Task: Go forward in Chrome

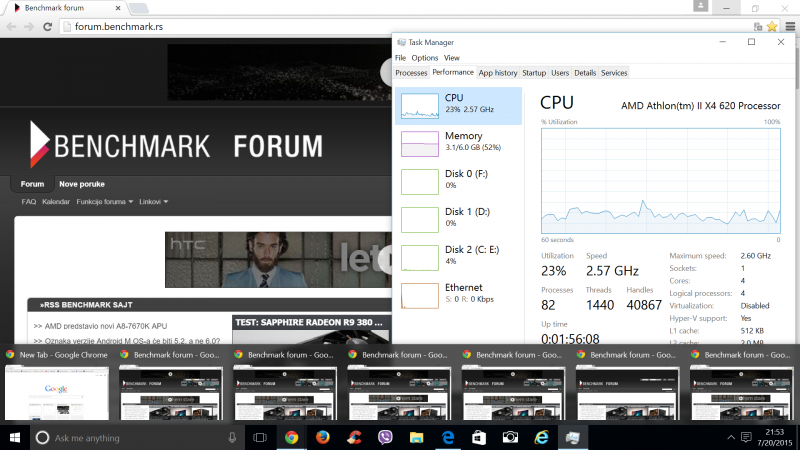Action: pos(29,27)
